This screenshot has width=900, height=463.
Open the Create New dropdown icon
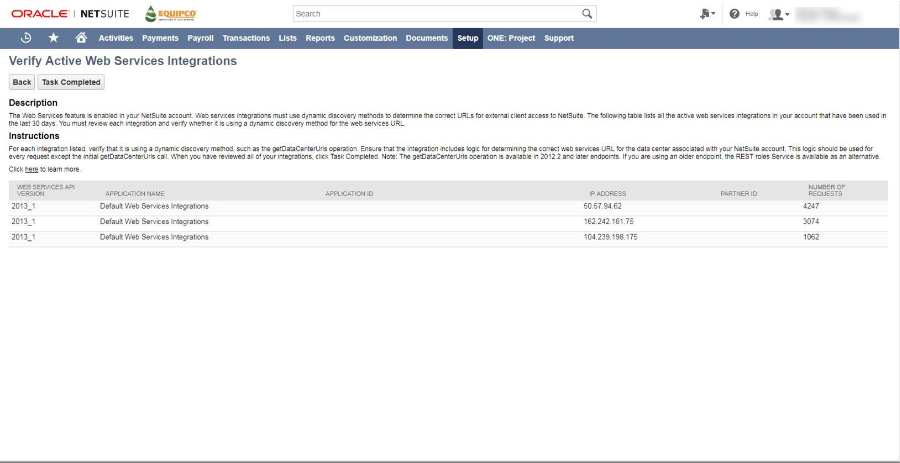pos(708,14)
